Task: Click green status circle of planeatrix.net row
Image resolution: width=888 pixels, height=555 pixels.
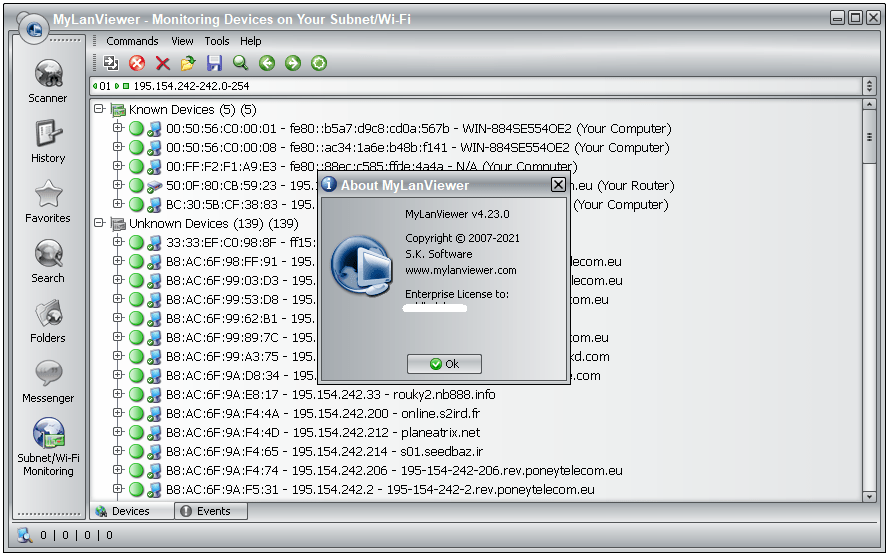Action: (136, 432)
